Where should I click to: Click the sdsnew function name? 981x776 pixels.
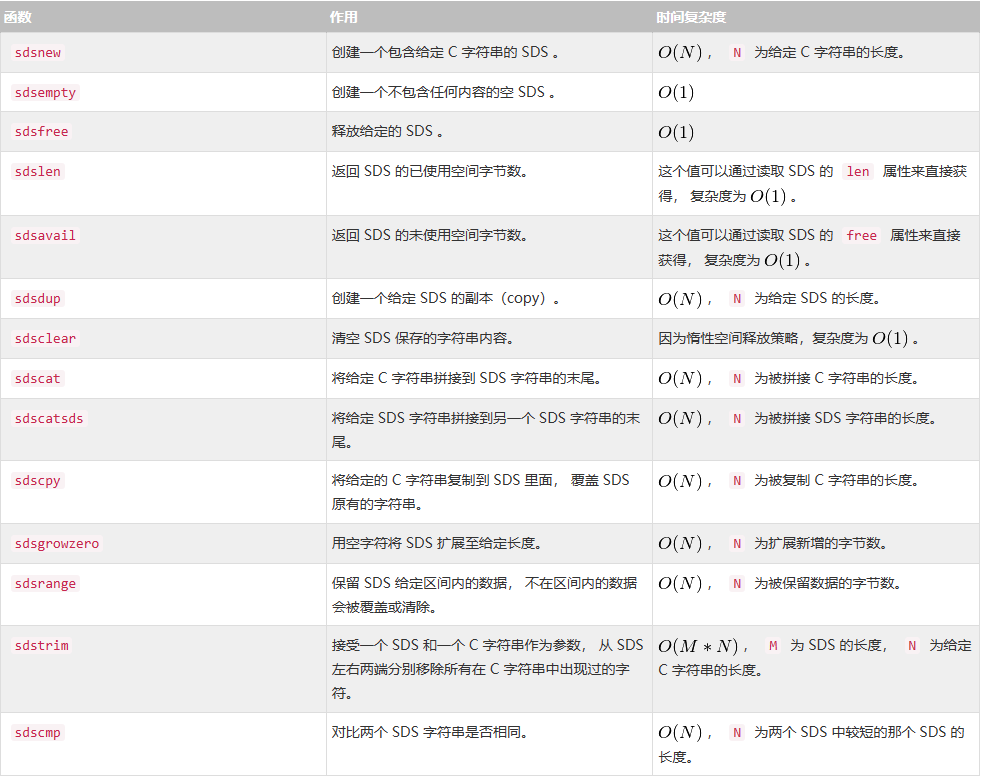(38, 53)
